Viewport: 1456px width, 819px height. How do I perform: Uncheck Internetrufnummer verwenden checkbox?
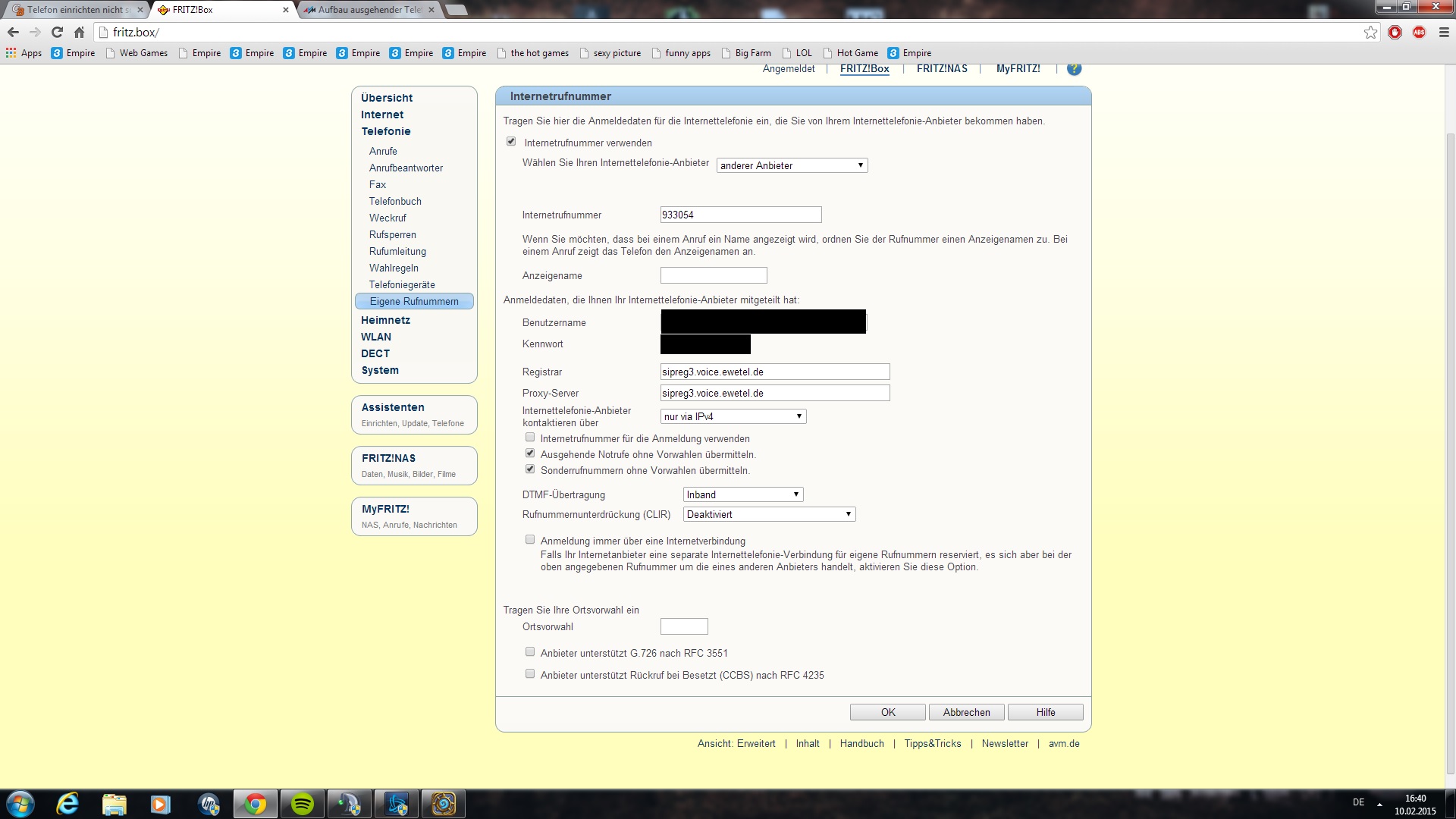coord(511,142)
